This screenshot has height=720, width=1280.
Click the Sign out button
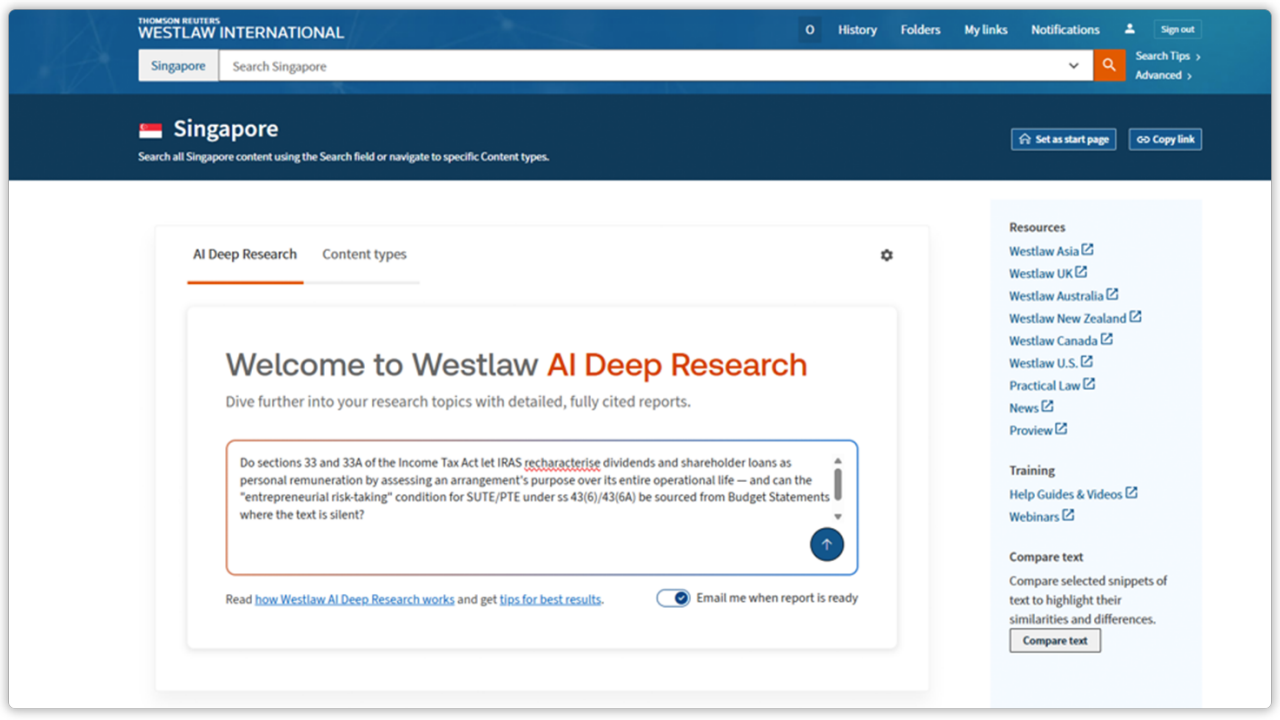pyautogui.click(x=1177, y=30)
